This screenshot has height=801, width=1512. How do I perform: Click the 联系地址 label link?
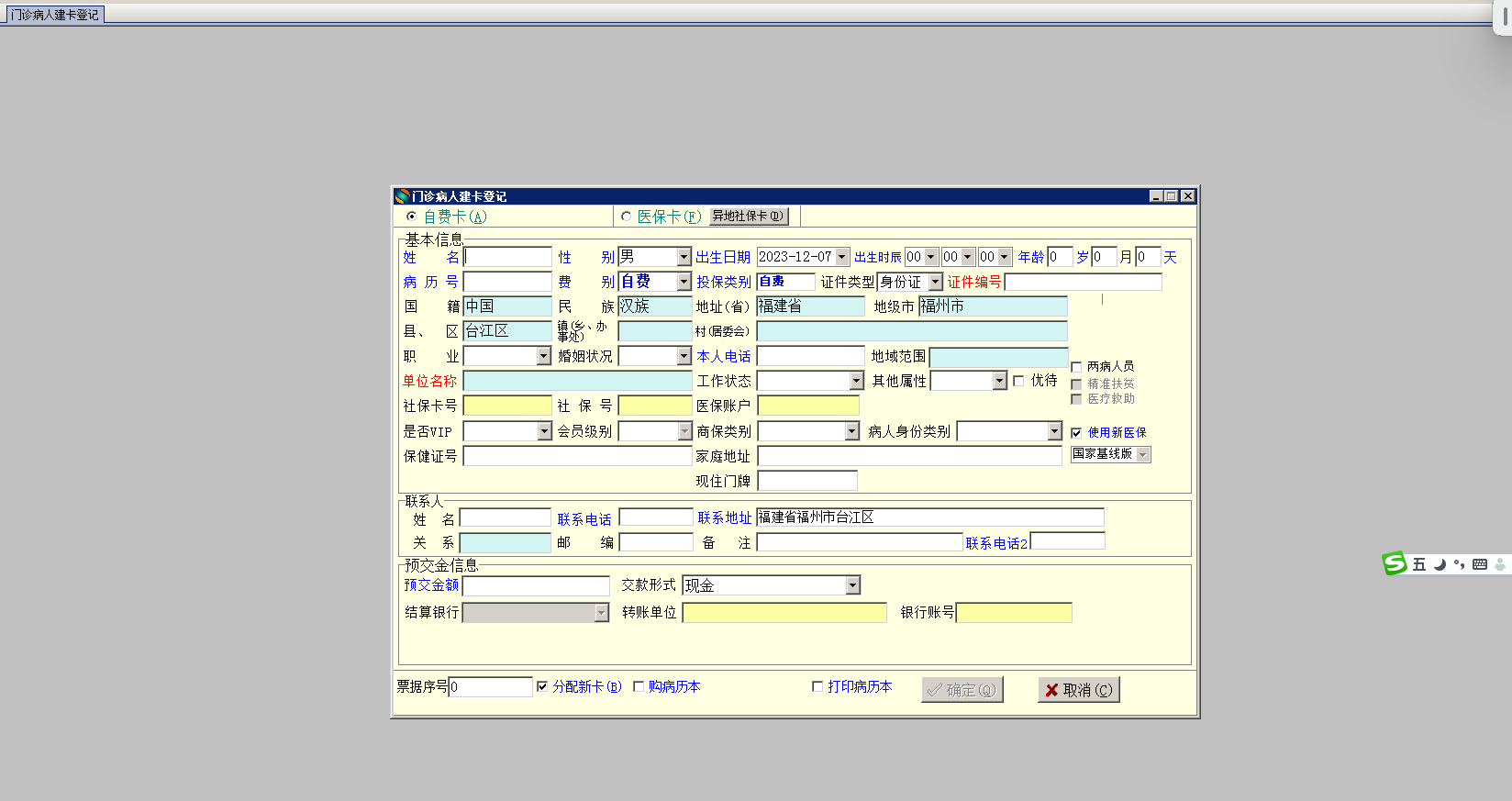725,518
